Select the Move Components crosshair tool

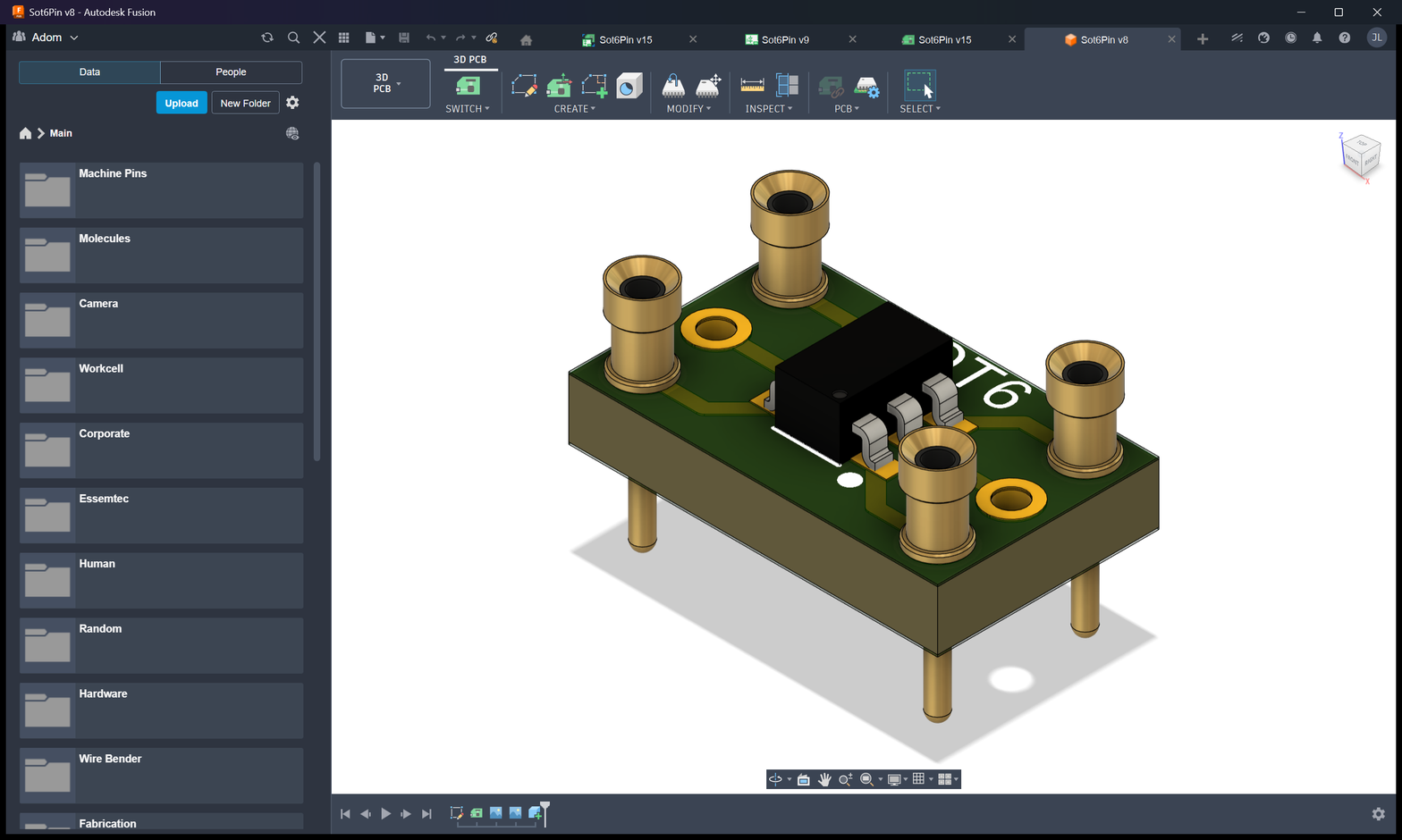tap(708, 86)
